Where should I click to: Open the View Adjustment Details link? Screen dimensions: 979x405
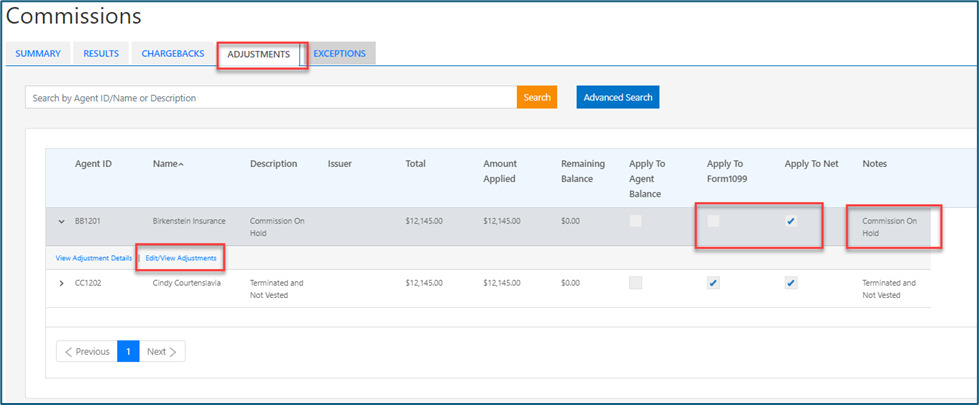coord(94,258)
